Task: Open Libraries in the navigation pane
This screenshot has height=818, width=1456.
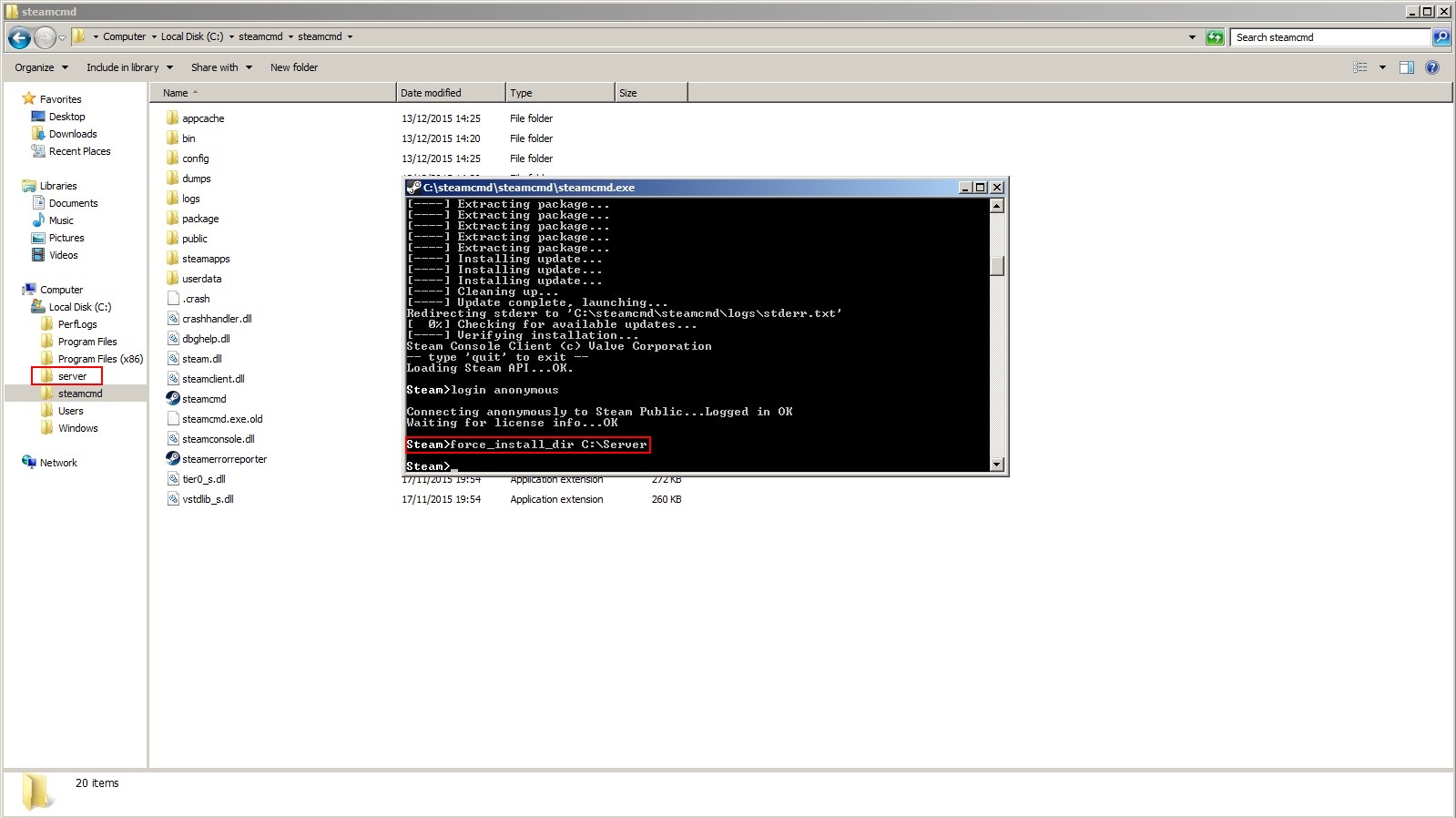Action: (x=58, y=186)
